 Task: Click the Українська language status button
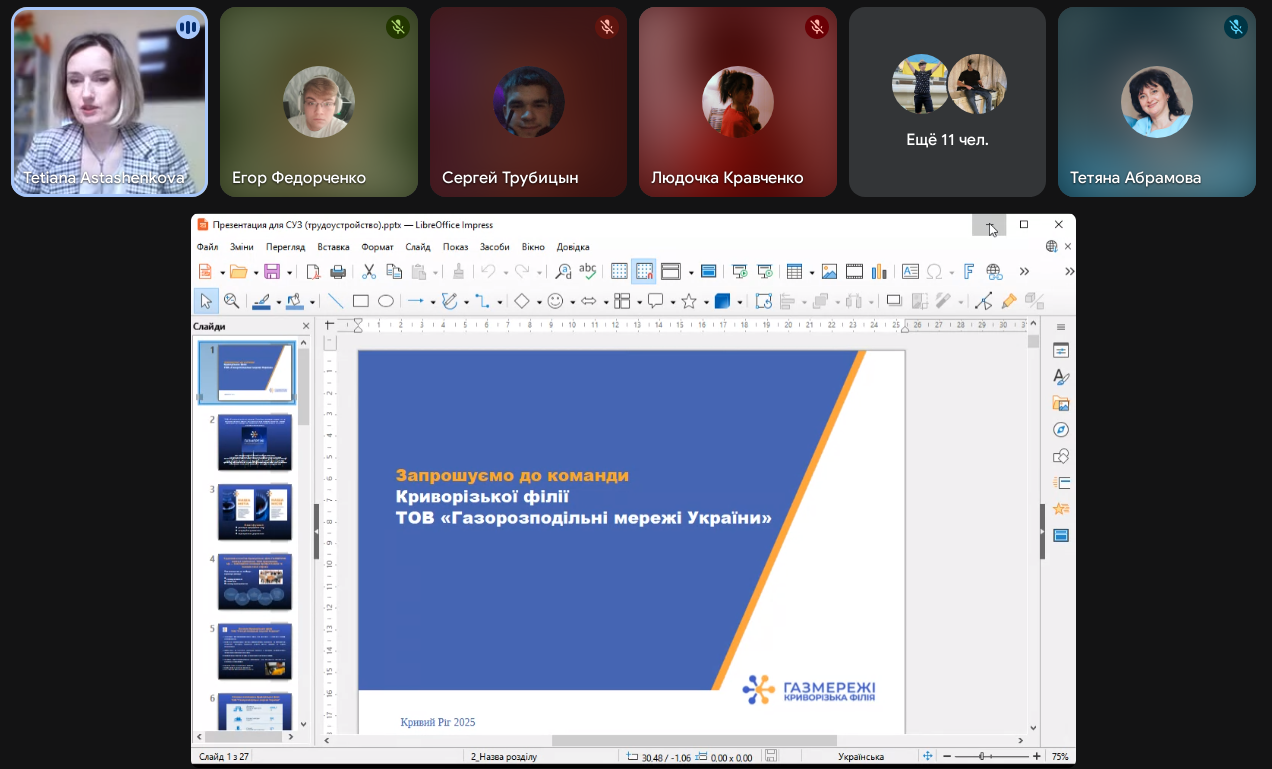click(x=860, y=757)
